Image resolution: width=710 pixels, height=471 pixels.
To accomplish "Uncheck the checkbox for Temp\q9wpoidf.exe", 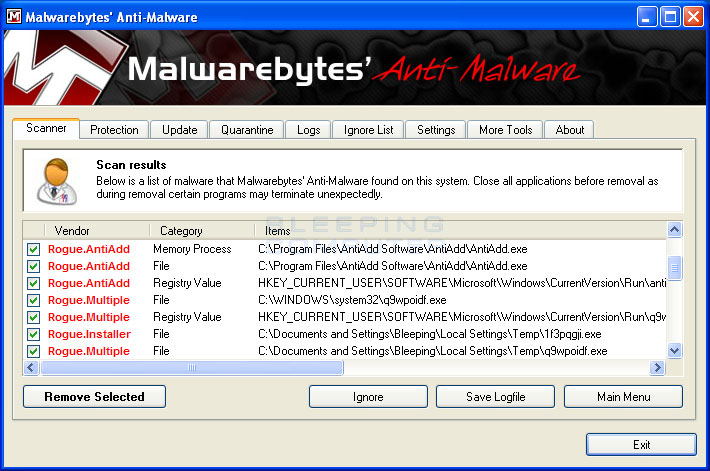I will tap(33, 351).
